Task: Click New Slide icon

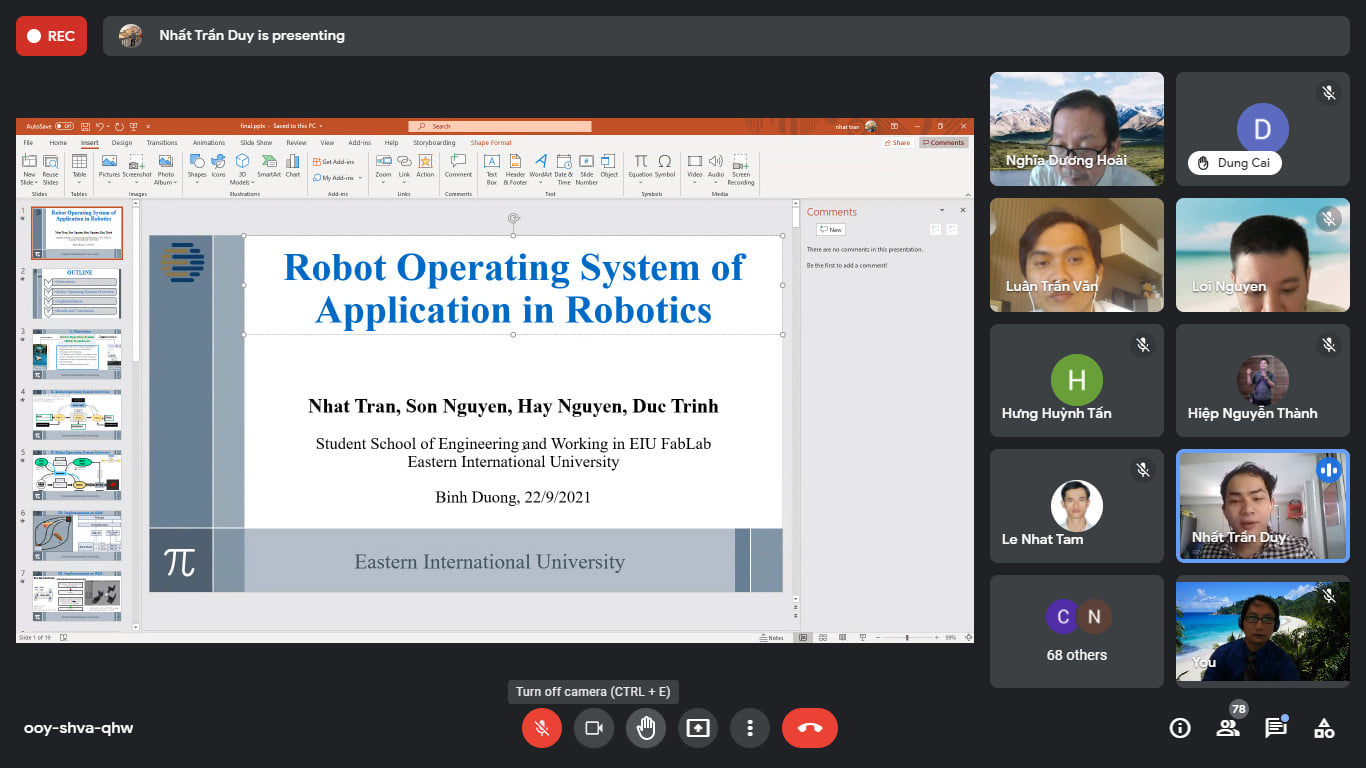Action: (28, 161)
